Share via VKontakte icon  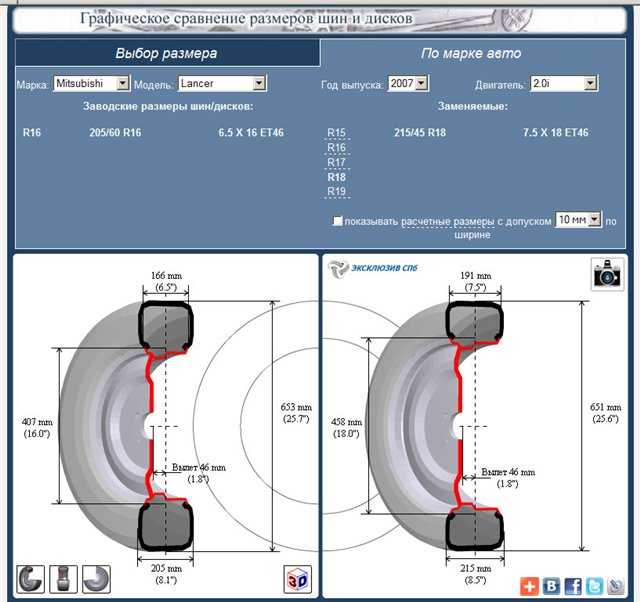pos(551,586)
